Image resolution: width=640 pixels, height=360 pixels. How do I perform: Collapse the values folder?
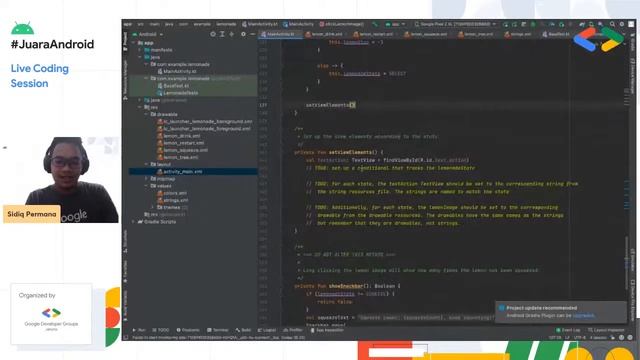pos(146,186)
